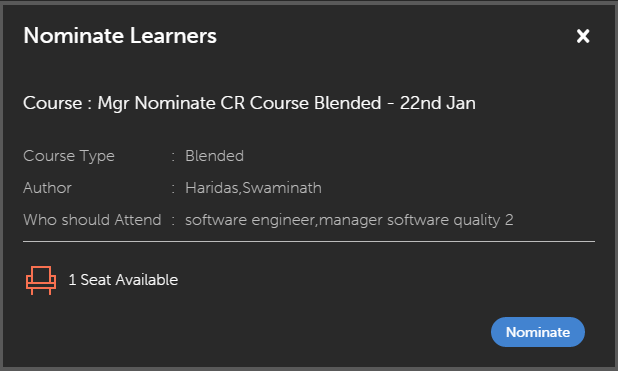Click the '22nd Jan' date in course title

tap(437, 103)
